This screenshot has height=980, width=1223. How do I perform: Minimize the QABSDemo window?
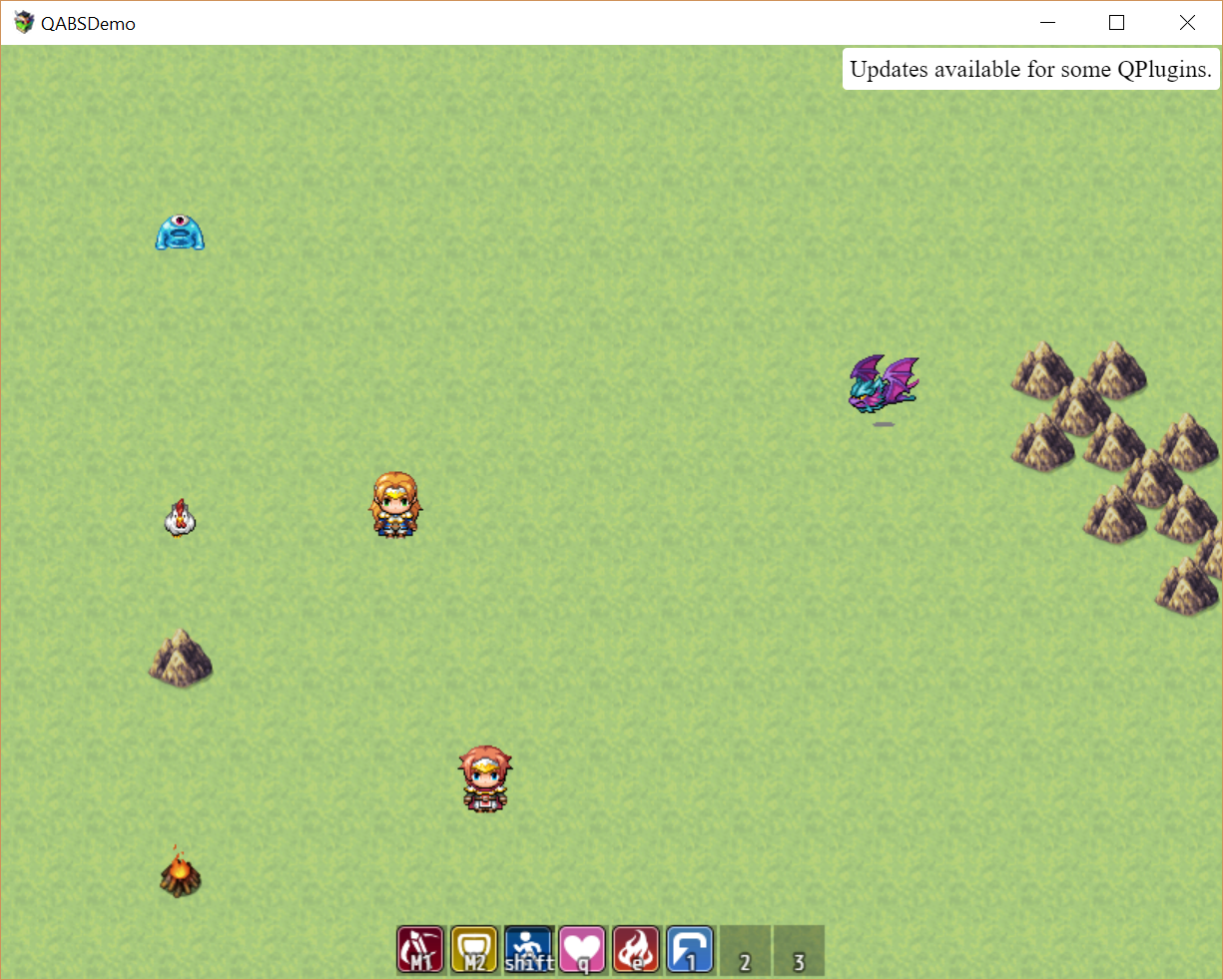point(1047,23)
